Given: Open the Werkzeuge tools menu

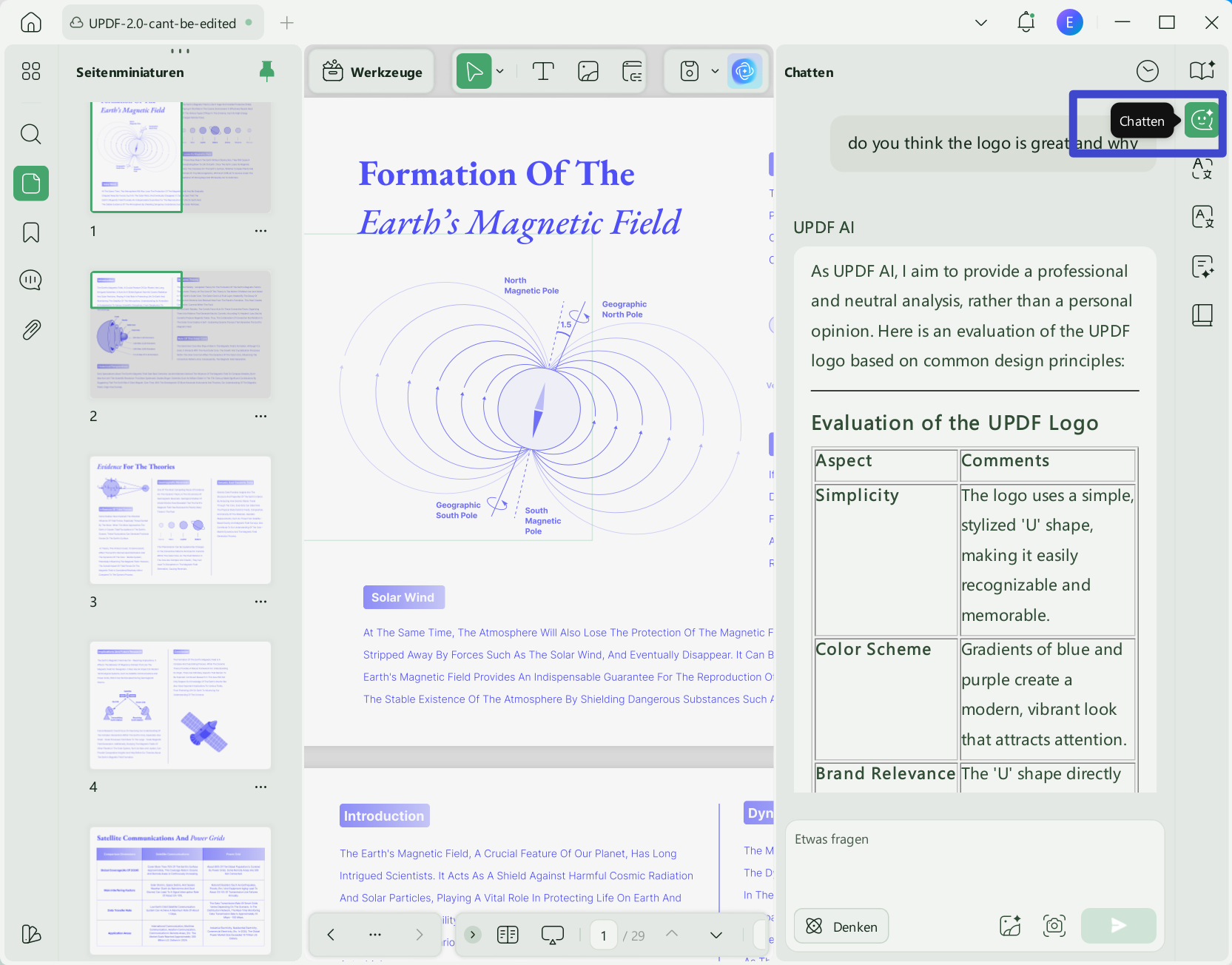Looking at the screenshot, I should [x=372, y=72].
